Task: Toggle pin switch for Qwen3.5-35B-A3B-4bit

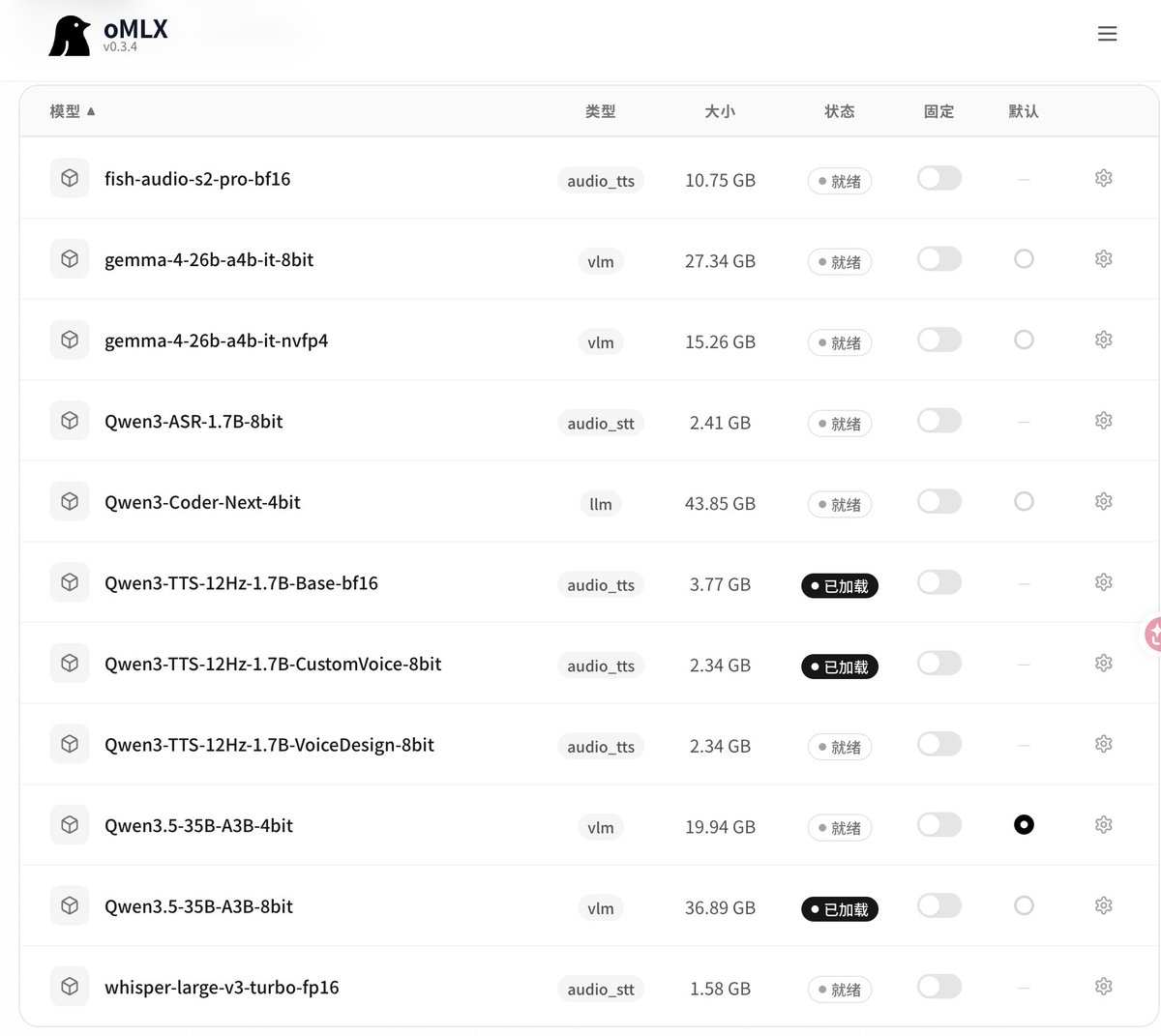Action: coord(939,825)
